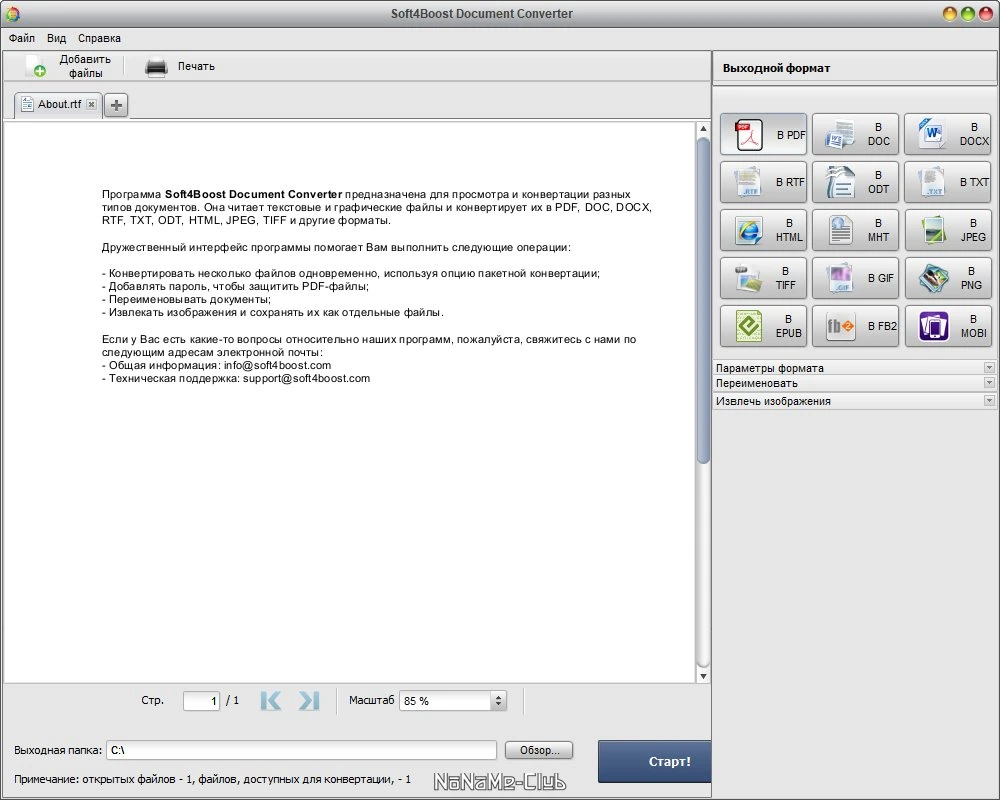Image resolution: width=1000 pixels, height=800 pixels.
Task: Choose the To JPEG format
Action: point(948,230)
